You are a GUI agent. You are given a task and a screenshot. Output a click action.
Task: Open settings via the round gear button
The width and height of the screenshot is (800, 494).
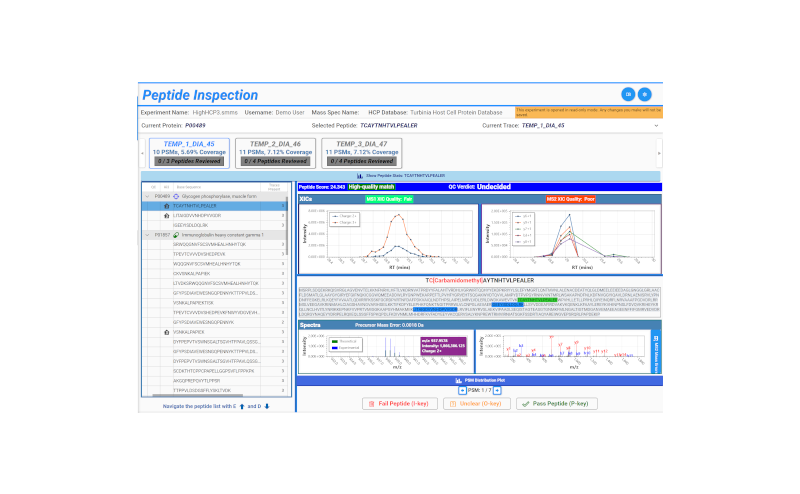pos(645,94)
